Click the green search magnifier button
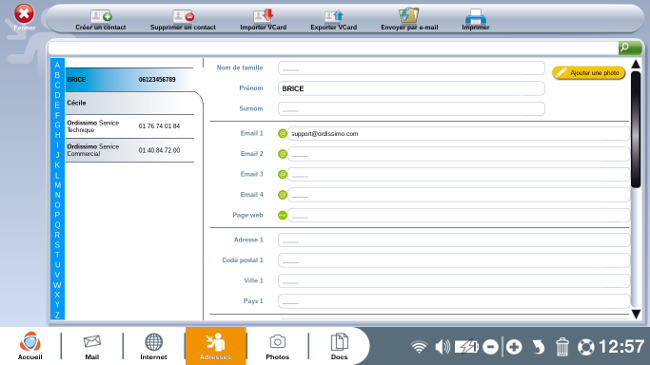This screenshot has height=365, width=650. point(630,48)
